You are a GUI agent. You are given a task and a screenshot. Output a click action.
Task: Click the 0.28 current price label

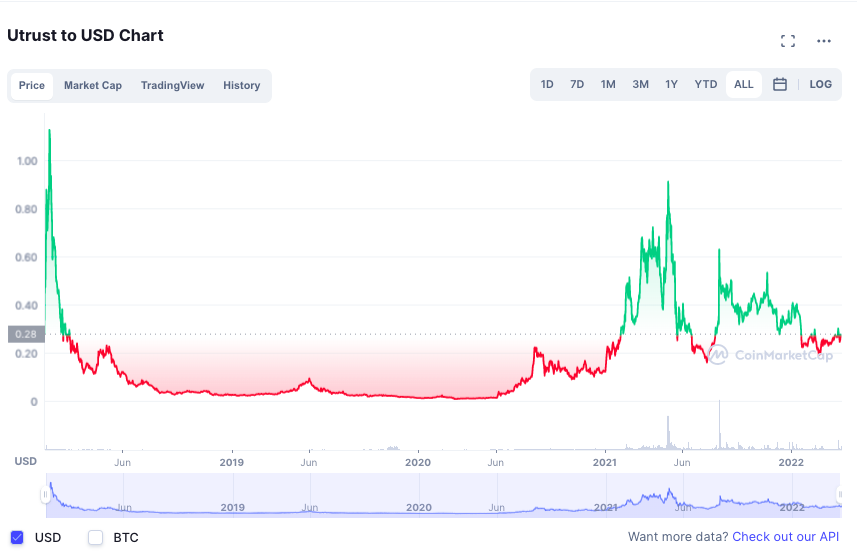click(x=26, y=334)
